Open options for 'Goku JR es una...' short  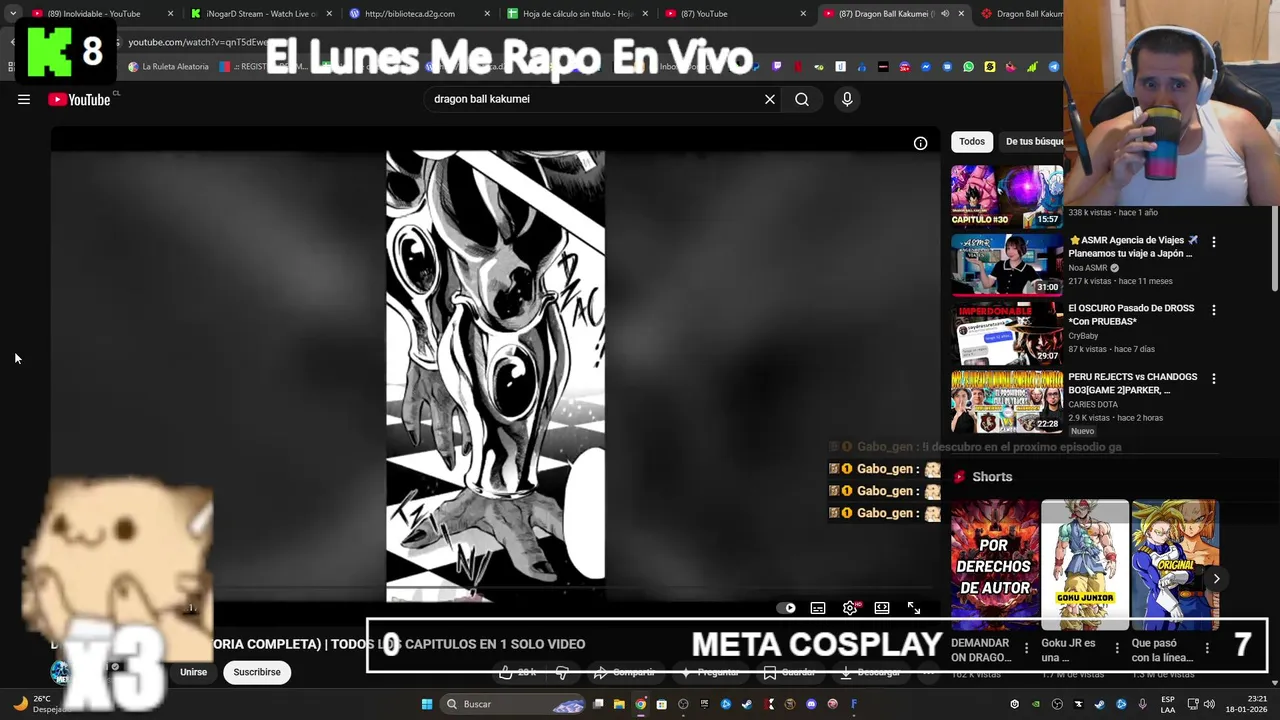point(1117,648)
